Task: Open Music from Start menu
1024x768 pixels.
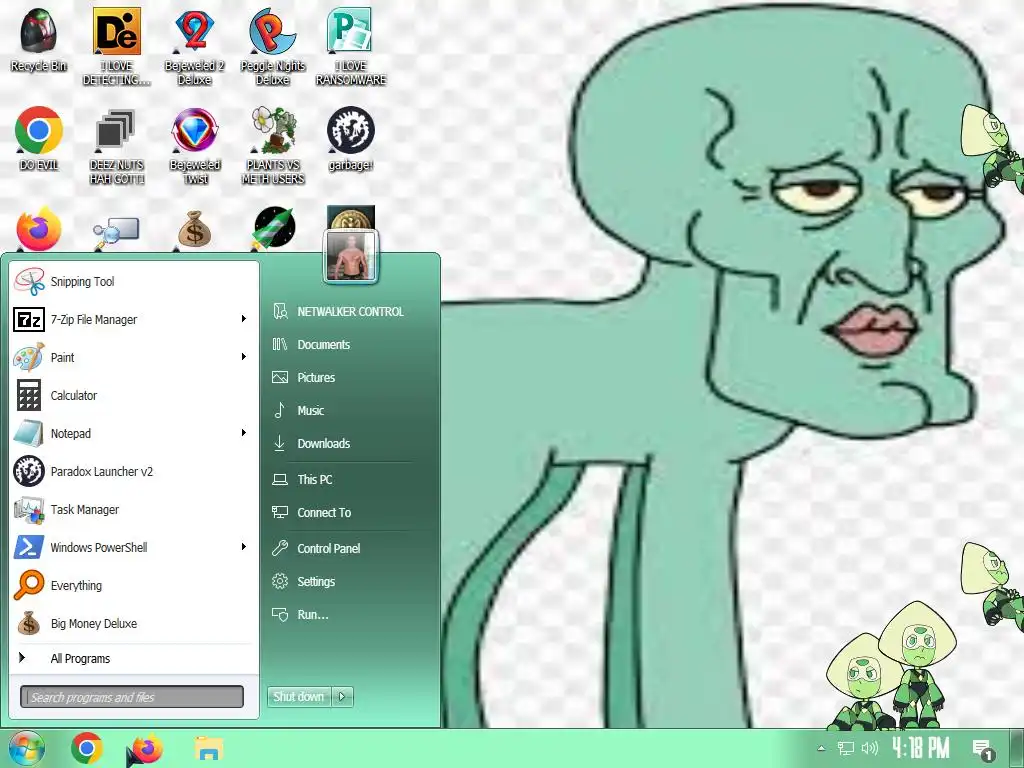Action: point(350,410)
